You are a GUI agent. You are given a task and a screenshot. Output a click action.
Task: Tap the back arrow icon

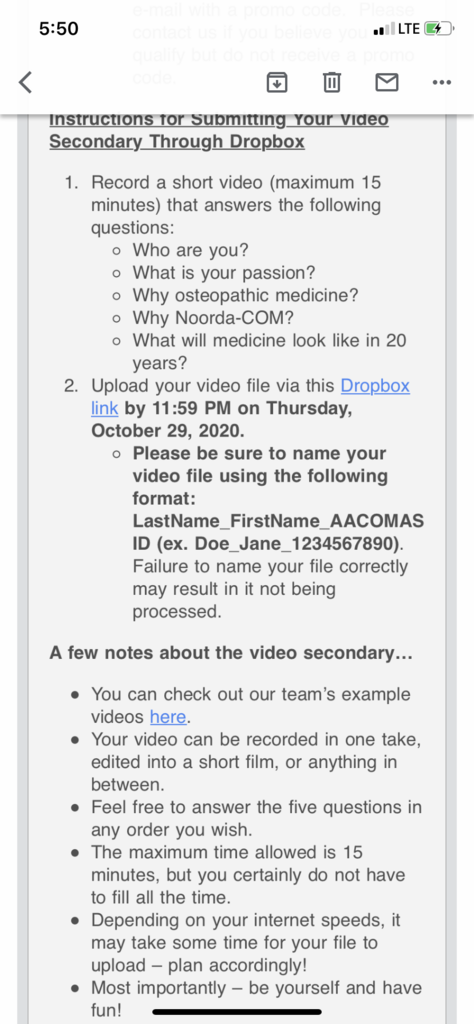(x=25, y=83)
